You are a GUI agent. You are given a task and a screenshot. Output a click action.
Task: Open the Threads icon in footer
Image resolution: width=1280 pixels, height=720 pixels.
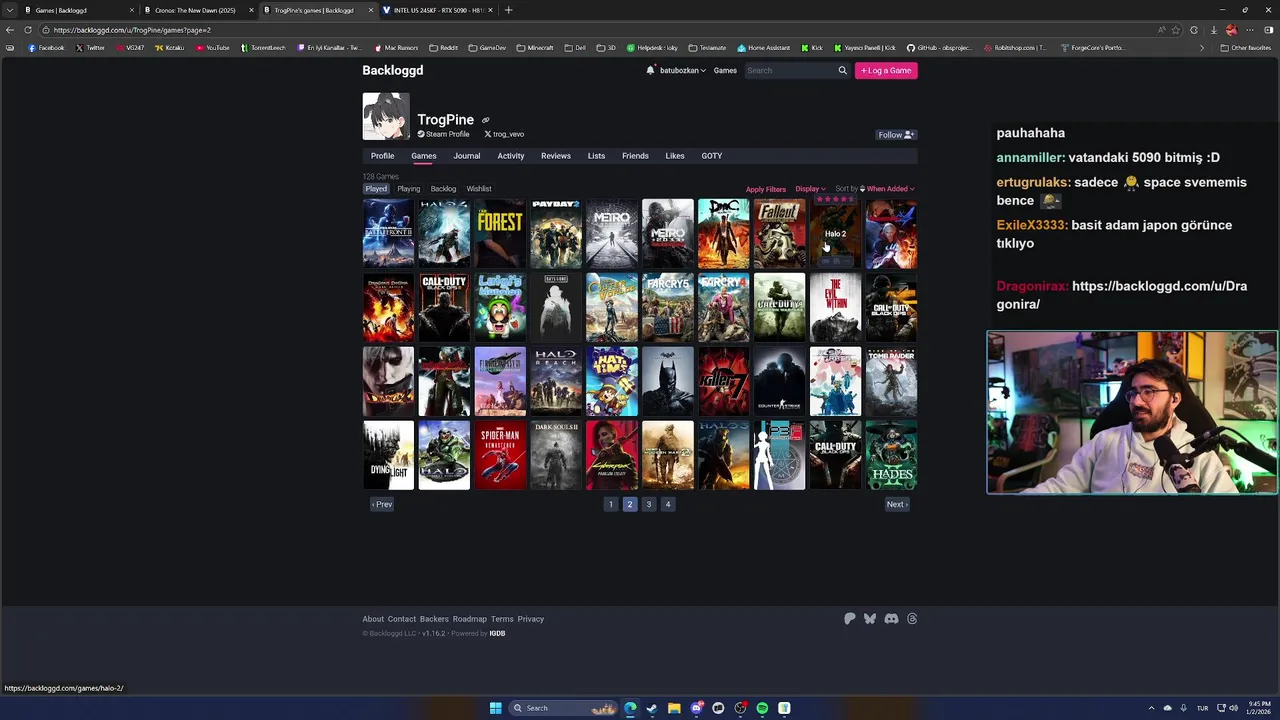point(912,619)
